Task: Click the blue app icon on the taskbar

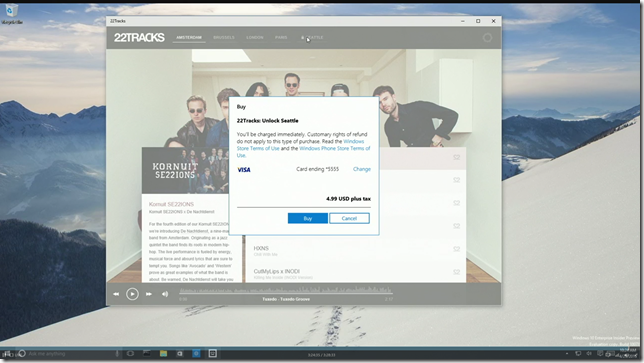Action: click(196, 354)
